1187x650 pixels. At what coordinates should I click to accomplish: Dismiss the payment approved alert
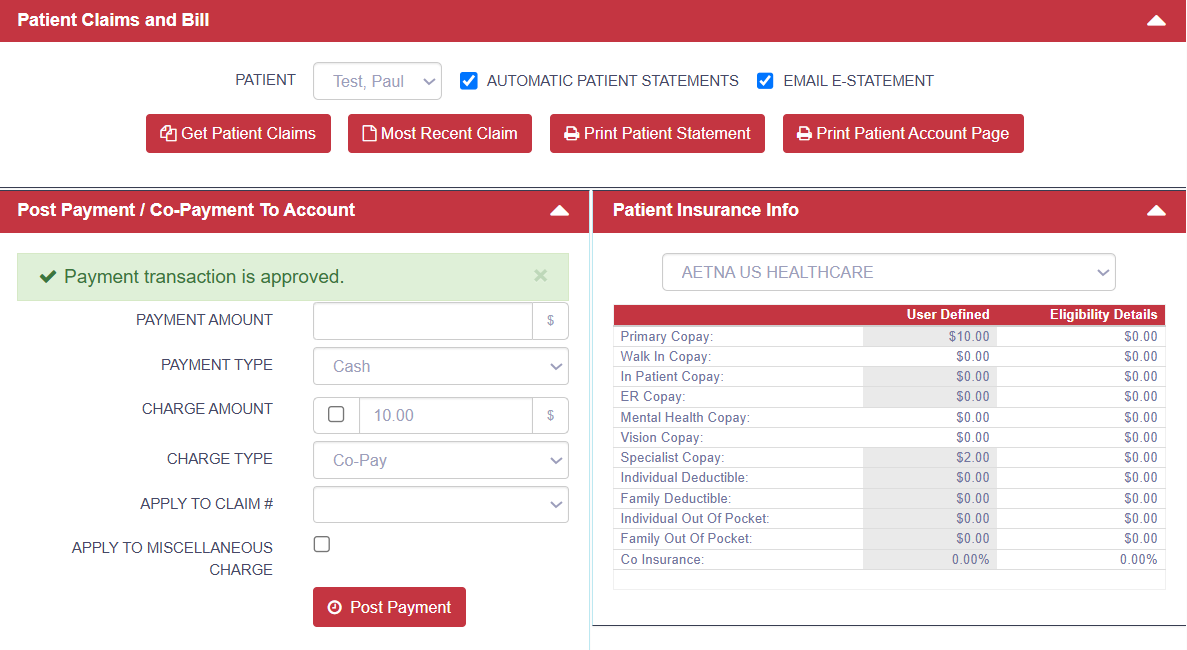541,276
